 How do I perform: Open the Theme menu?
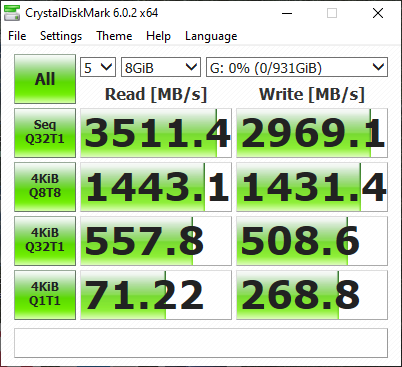tap(114, 36)
